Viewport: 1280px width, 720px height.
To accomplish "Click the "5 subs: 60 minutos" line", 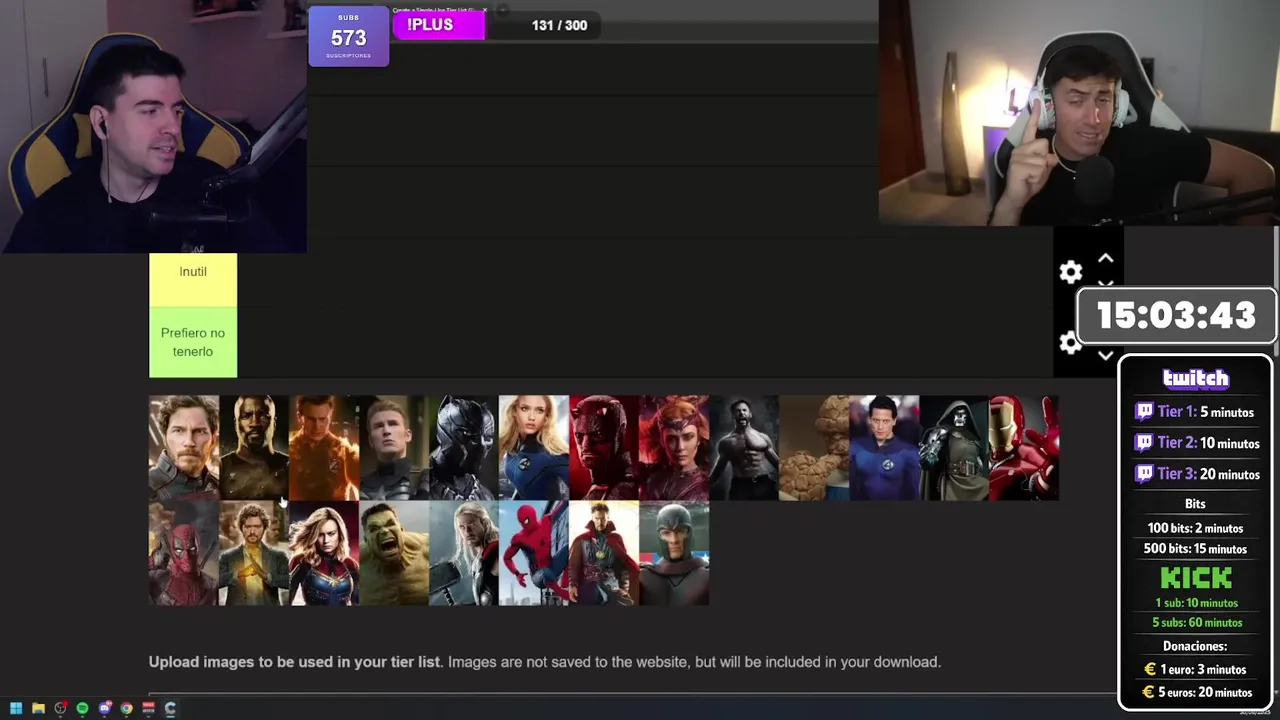I will pyautogui.click(x=1196, y=623).
